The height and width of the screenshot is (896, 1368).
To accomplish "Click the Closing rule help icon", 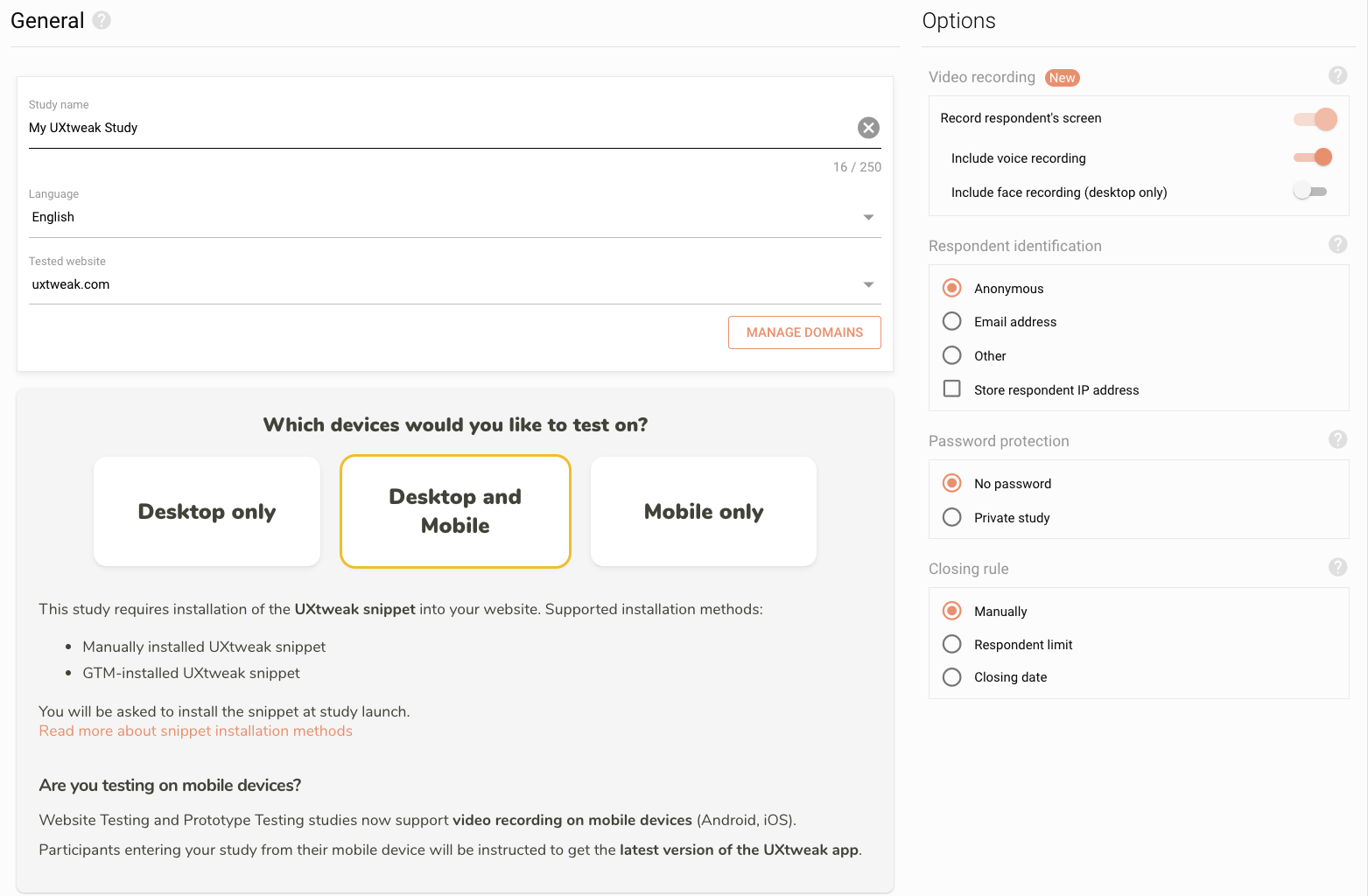I will point(1337,567).
